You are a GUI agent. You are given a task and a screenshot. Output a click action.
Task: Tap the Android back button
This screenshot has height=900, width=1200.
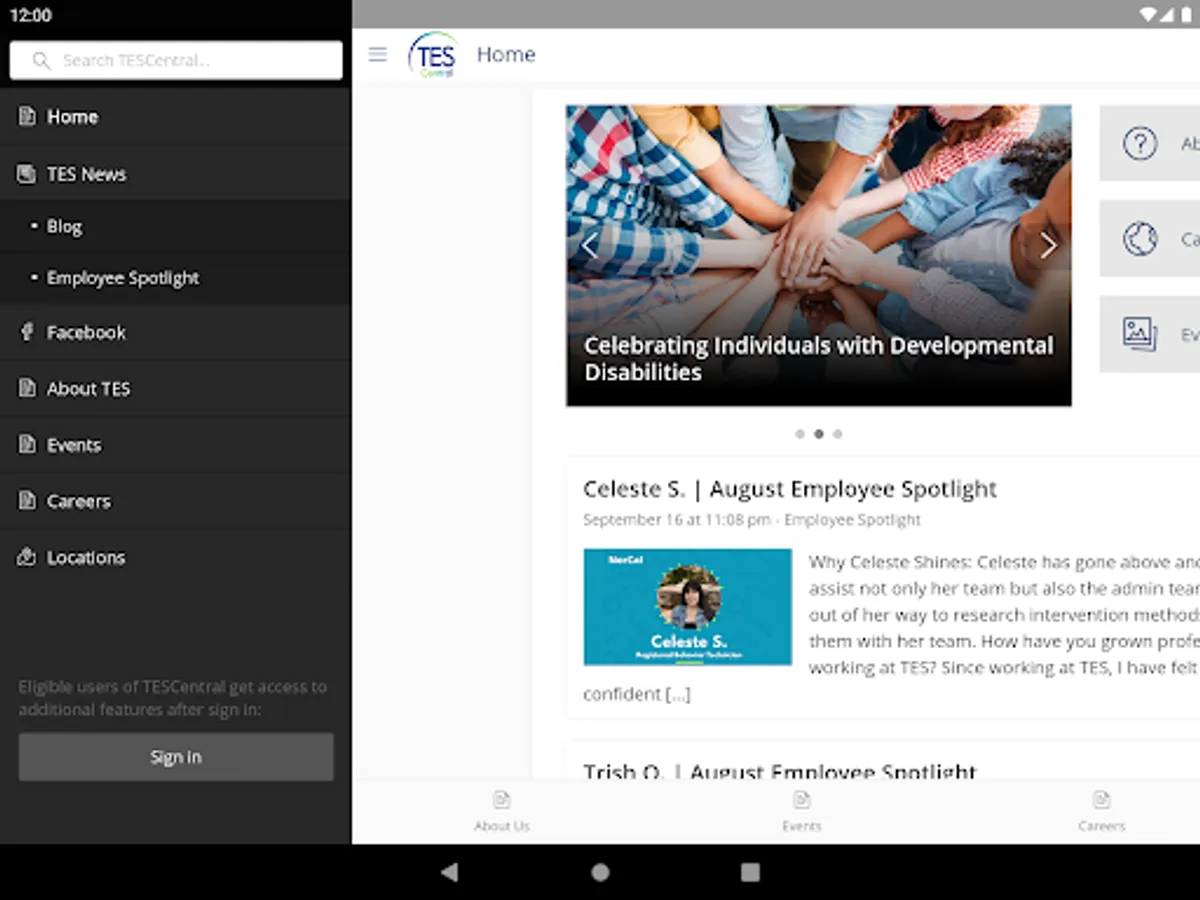point(450,872)
